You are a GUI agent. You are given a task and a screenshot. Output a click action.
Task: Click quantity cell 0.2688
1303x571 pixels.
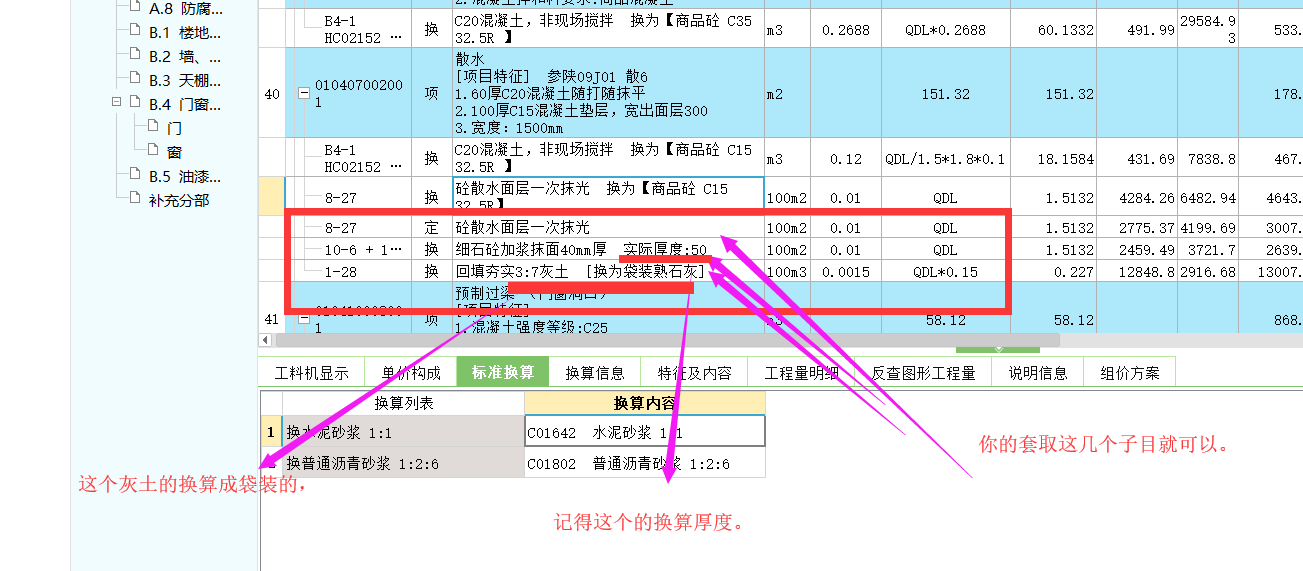click(x=845, y=30)
